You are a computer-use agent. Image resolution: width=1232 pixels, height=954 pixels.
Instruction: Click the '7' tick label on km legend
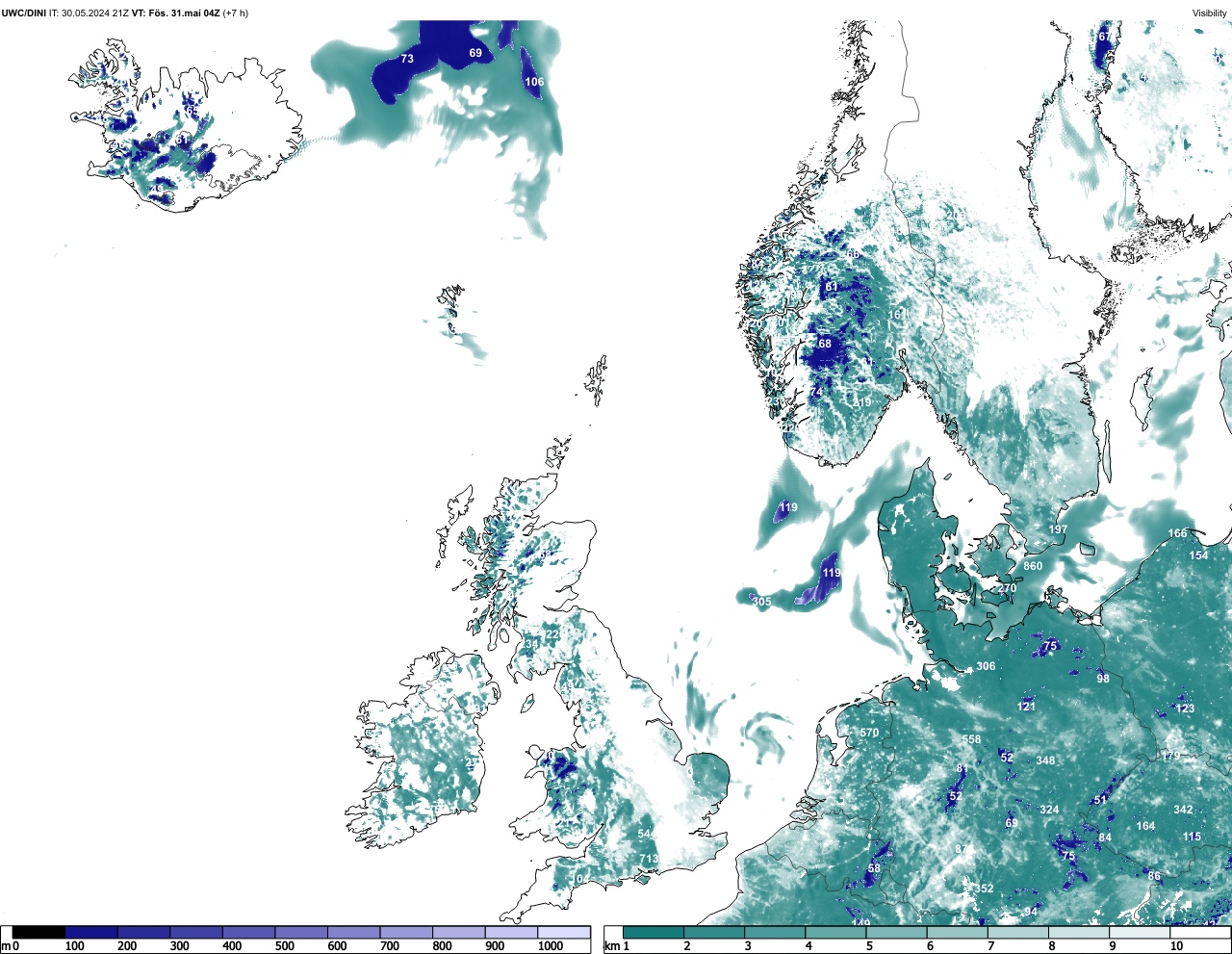[990, 946]
